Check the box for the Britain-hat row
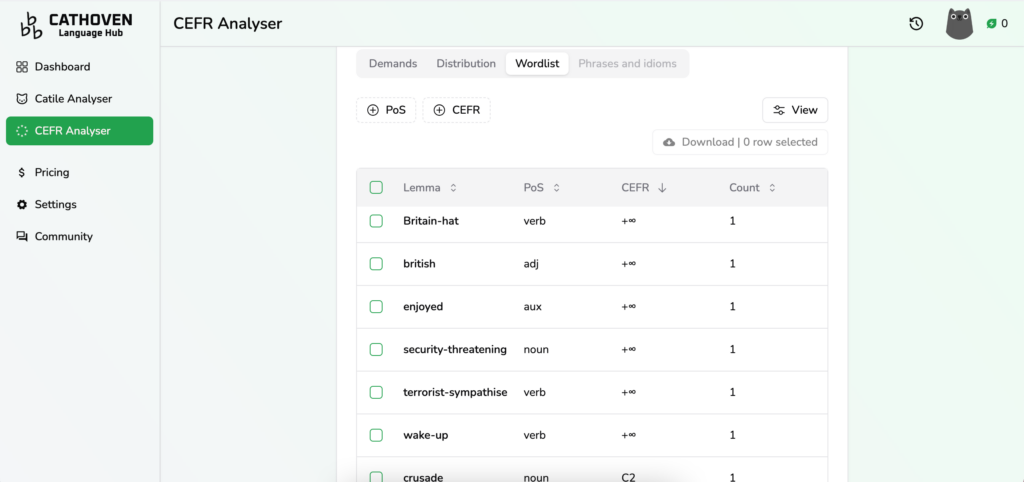 pyautogui.click(x=376, y=221)
